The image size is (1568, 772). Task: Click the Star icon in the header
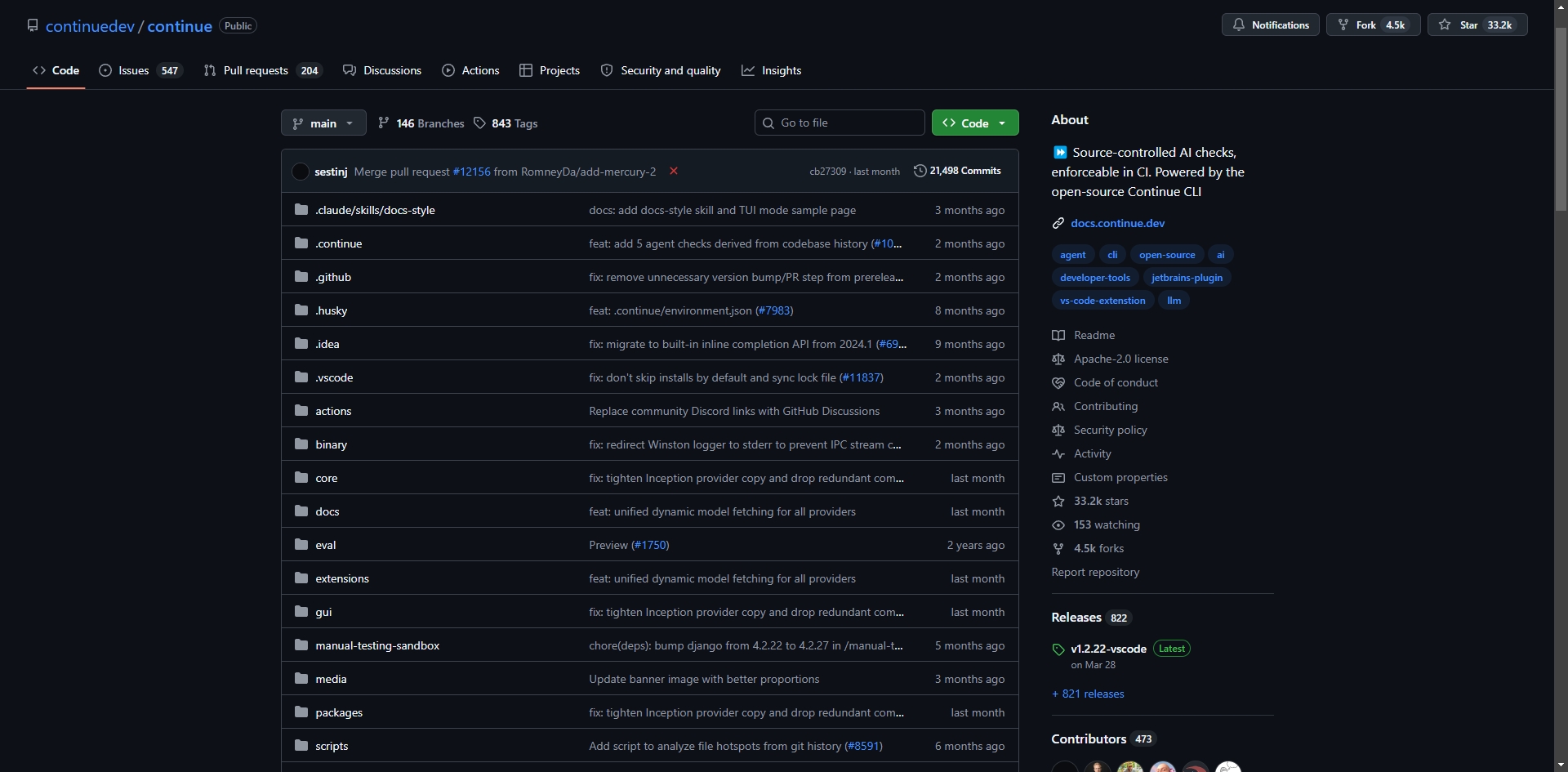[1445, 25]
